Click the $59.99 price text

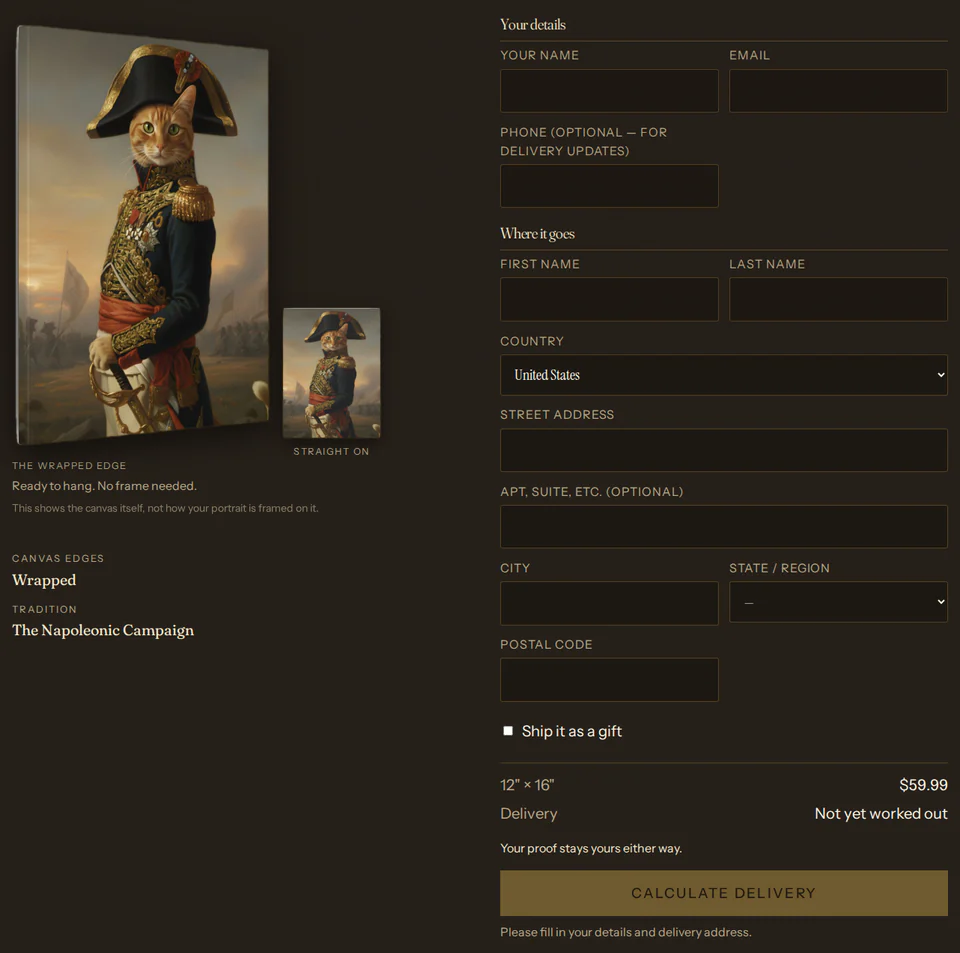coord(923,785)
